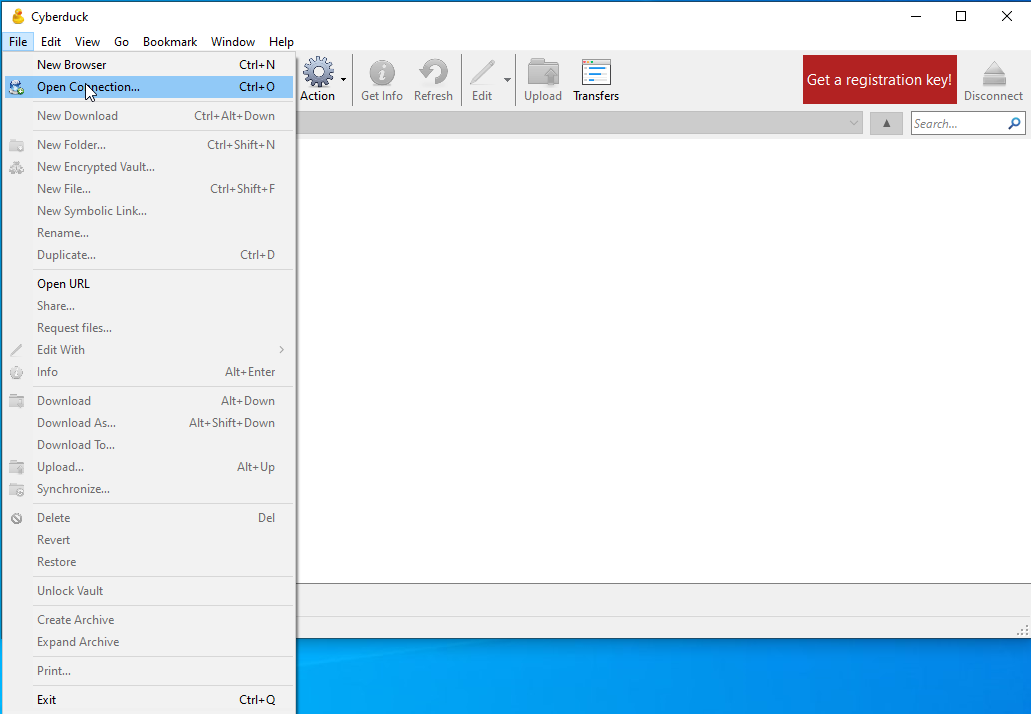Click the Open Connection globe icon
1031x714 pixels.
(x=16, y=87)
